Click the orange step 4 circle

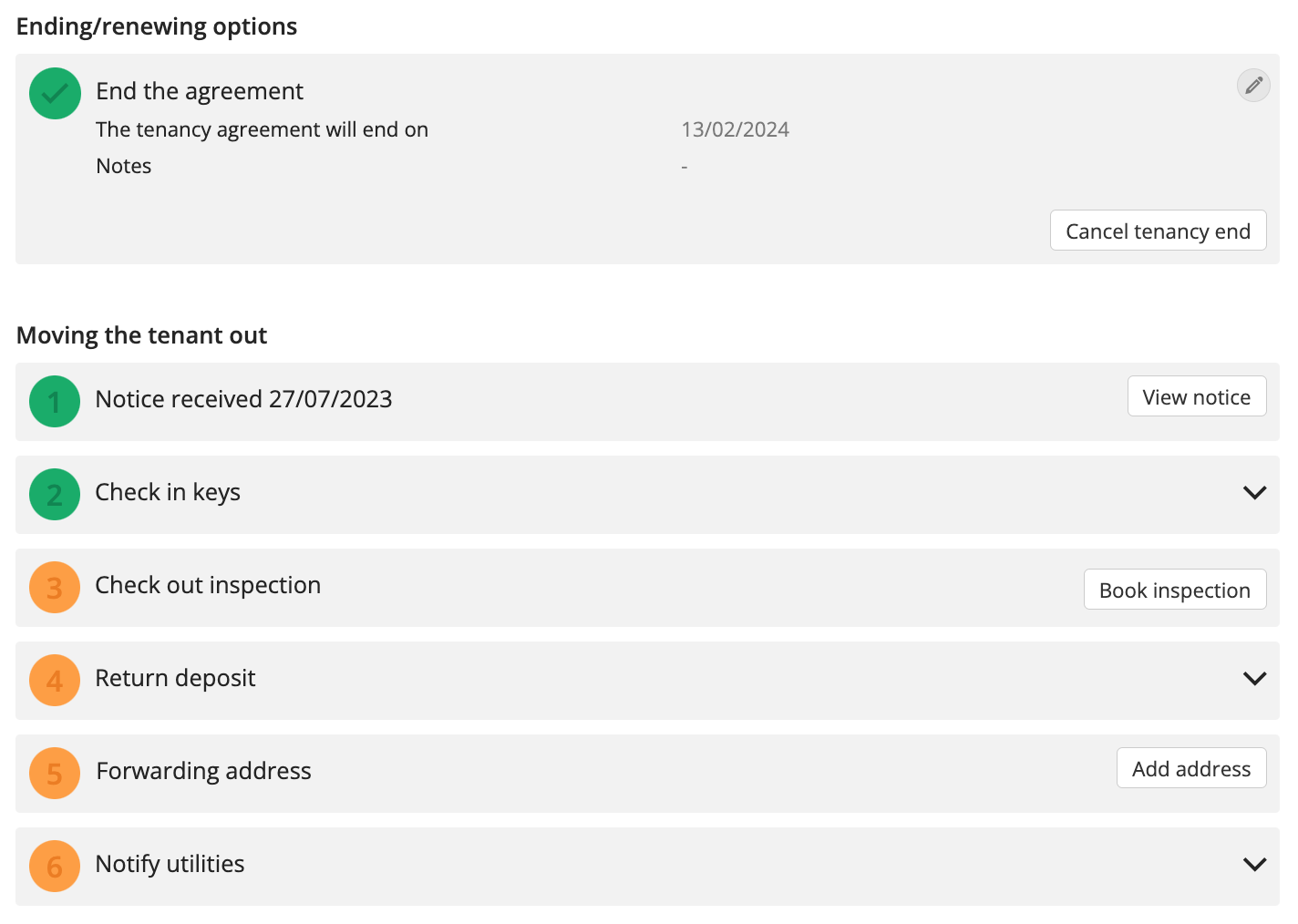click(x=55, y=681)
